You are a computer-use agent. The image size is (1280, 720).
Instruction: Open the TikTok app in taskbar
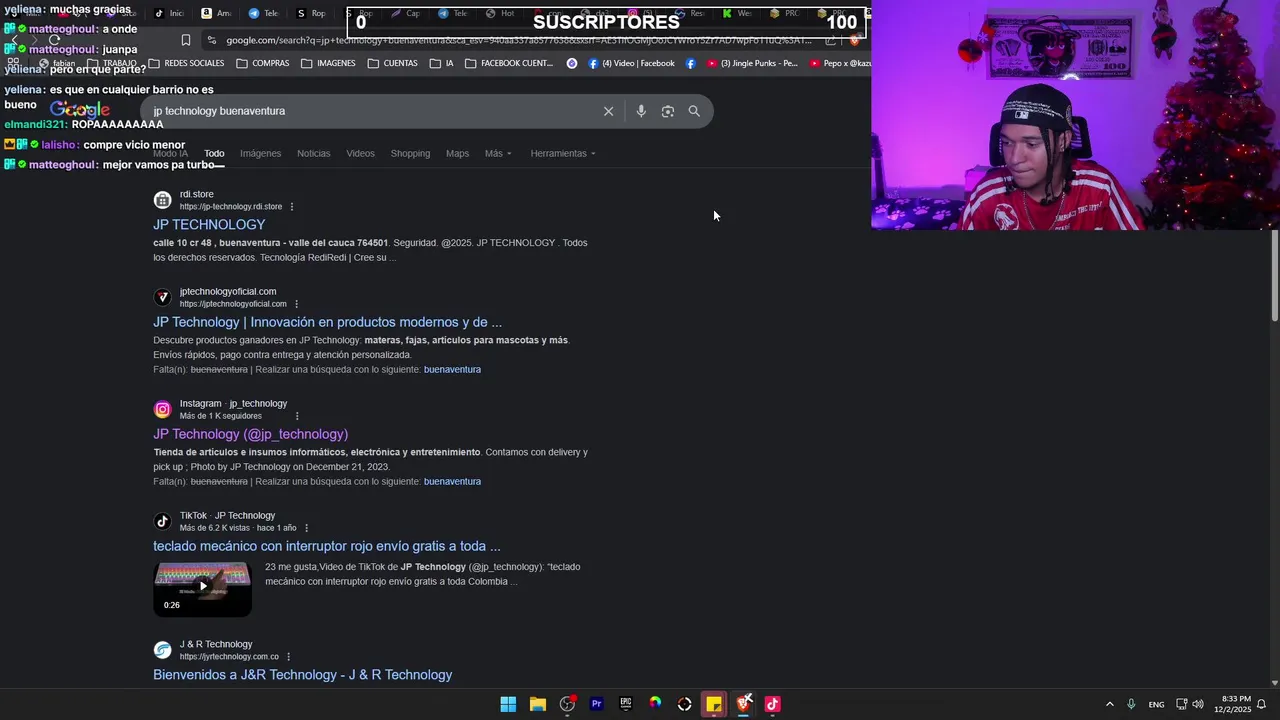click(x=772, y=704)
